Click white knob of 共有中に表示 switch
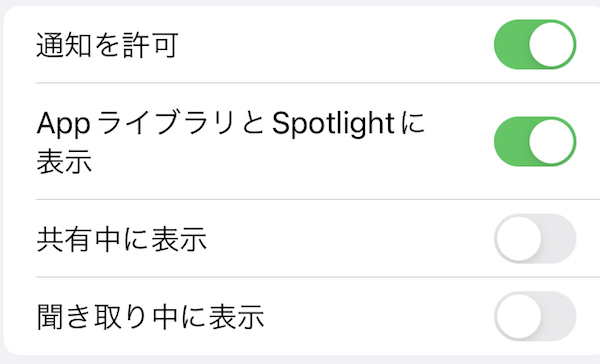 519,238
